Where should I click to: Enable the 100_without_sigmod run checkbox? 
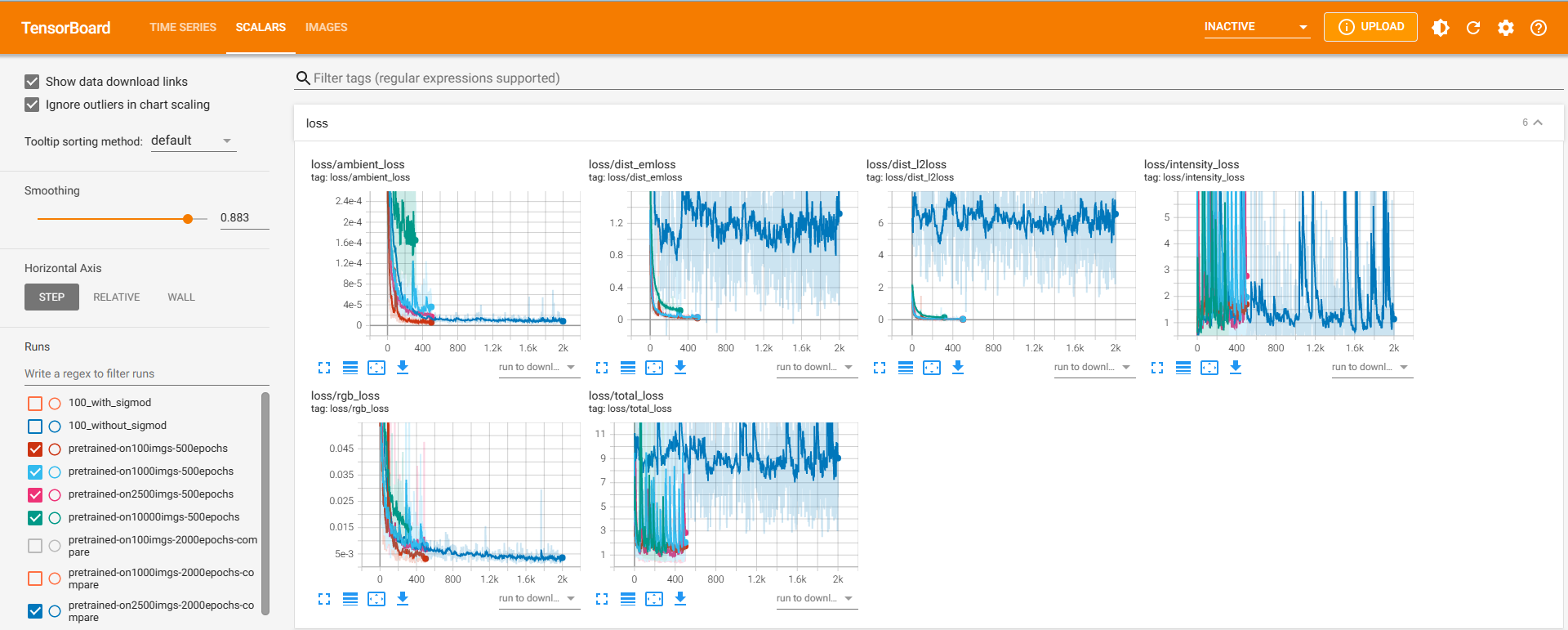click(x=35, y=427)
